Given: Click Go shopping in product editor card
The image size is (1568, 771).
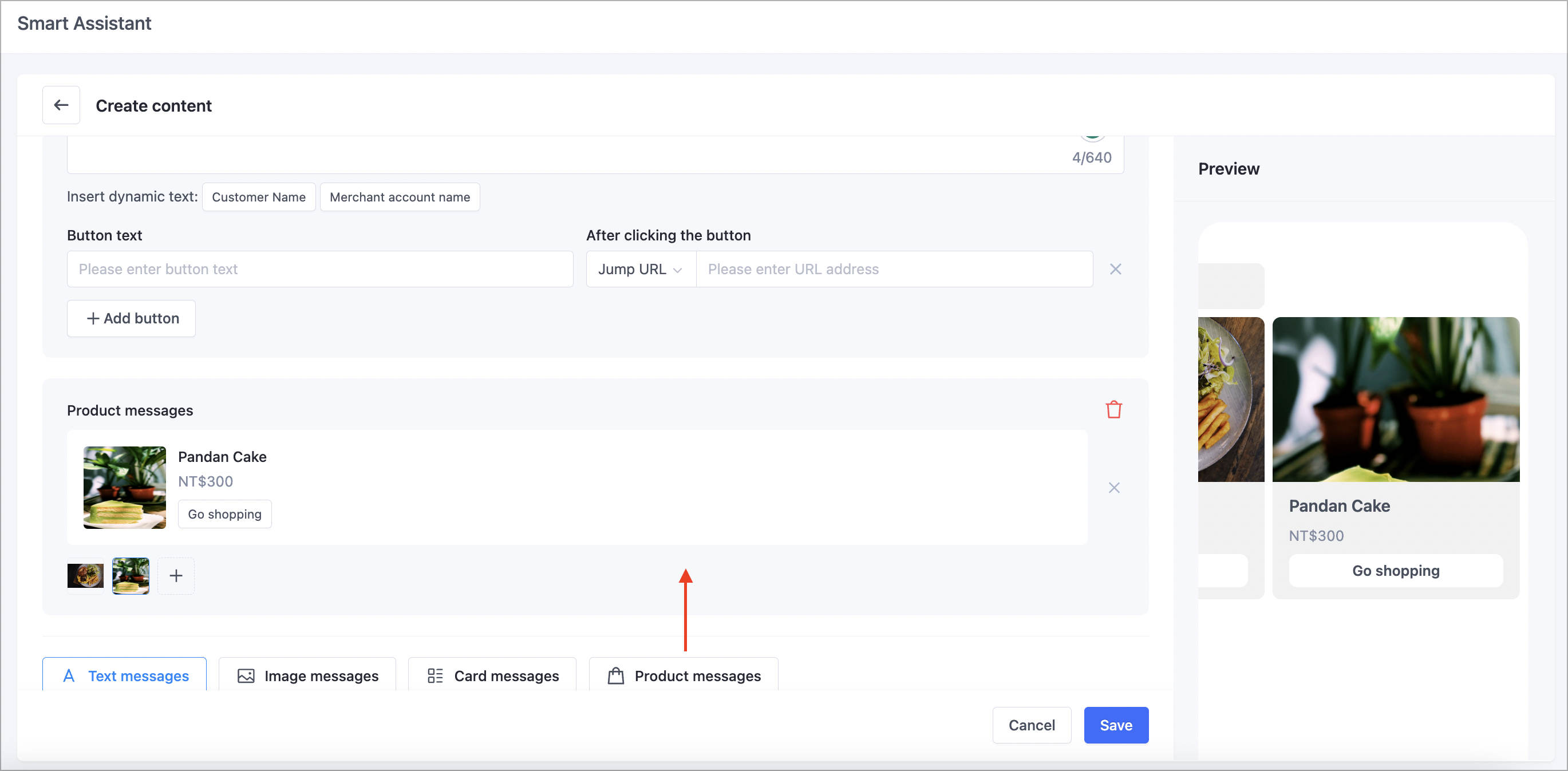Looking at the screenshot, I should pyautogui.click(x=224, y=514).
